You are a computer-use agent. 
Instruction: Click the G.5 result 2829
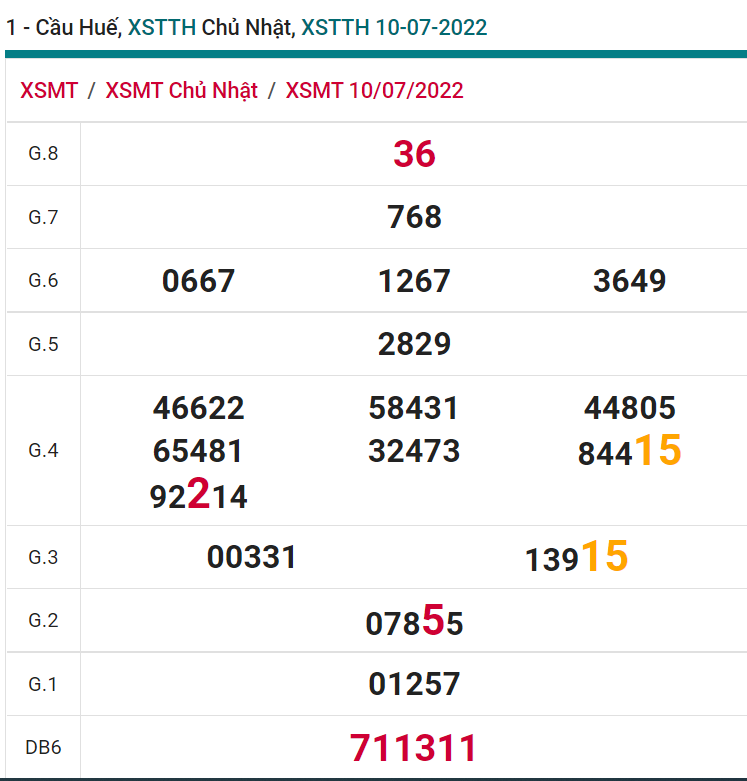click(x=414, y=344)
